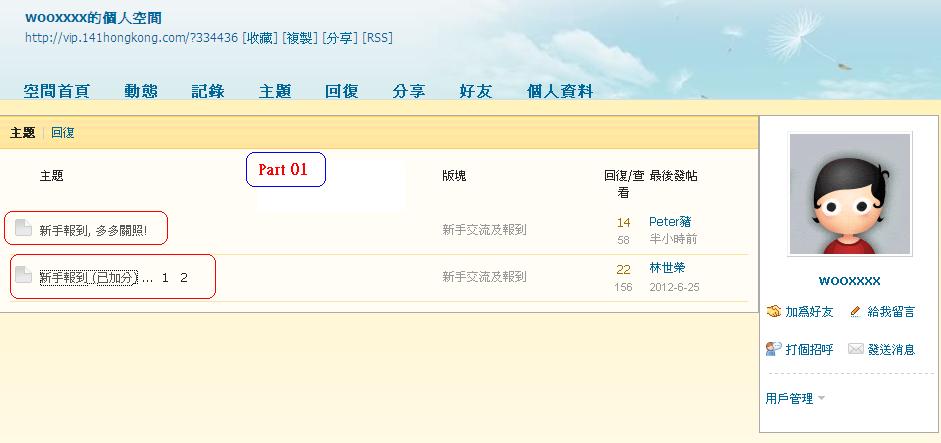The image size is (941, 443).
Task: Click document icon beside 新手報到, 多多關照!
Action: pyautogui.click(x=23, y=228)
